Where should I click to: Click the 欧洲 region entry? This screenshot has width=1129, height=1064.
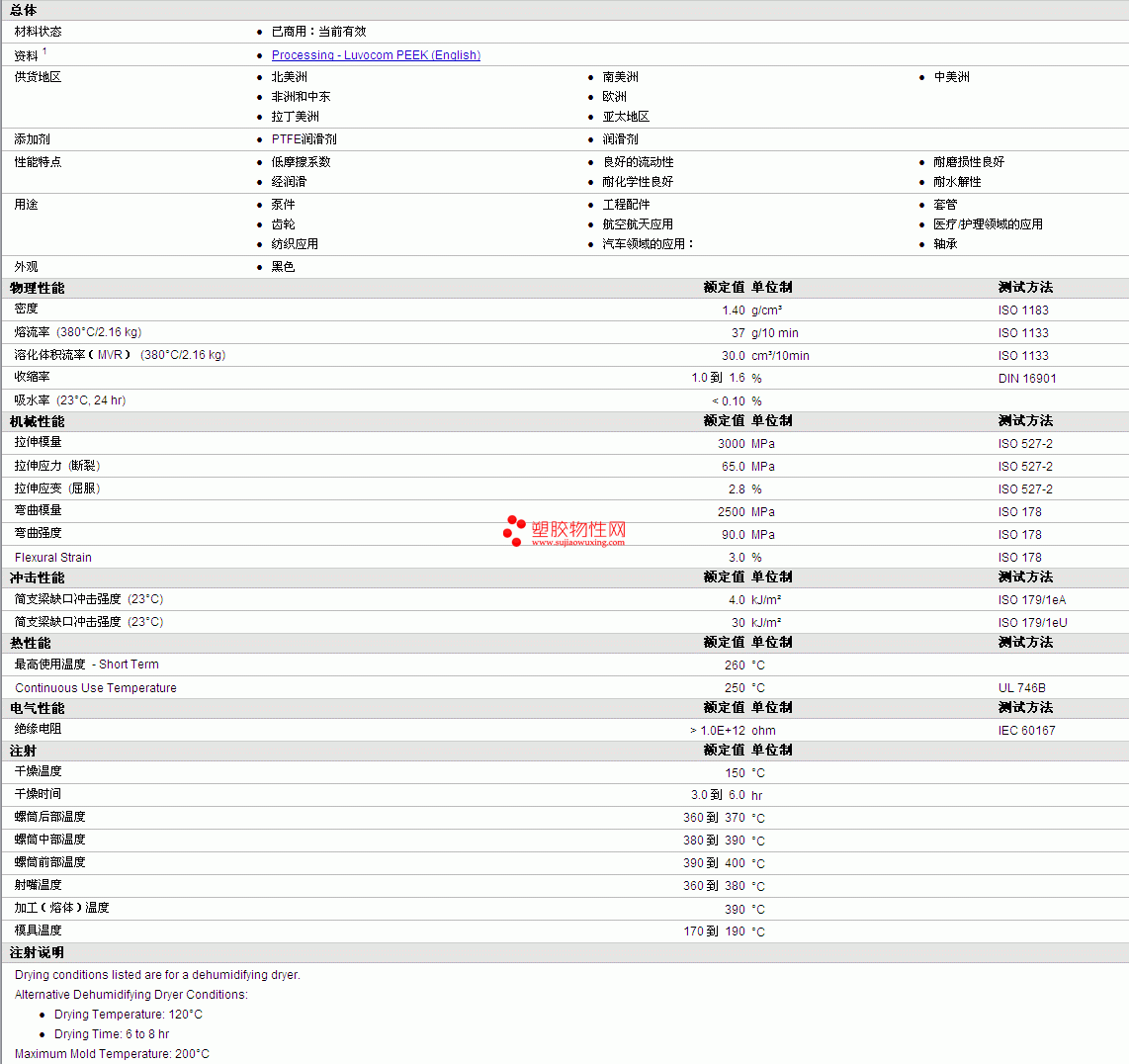coord(615,97)
